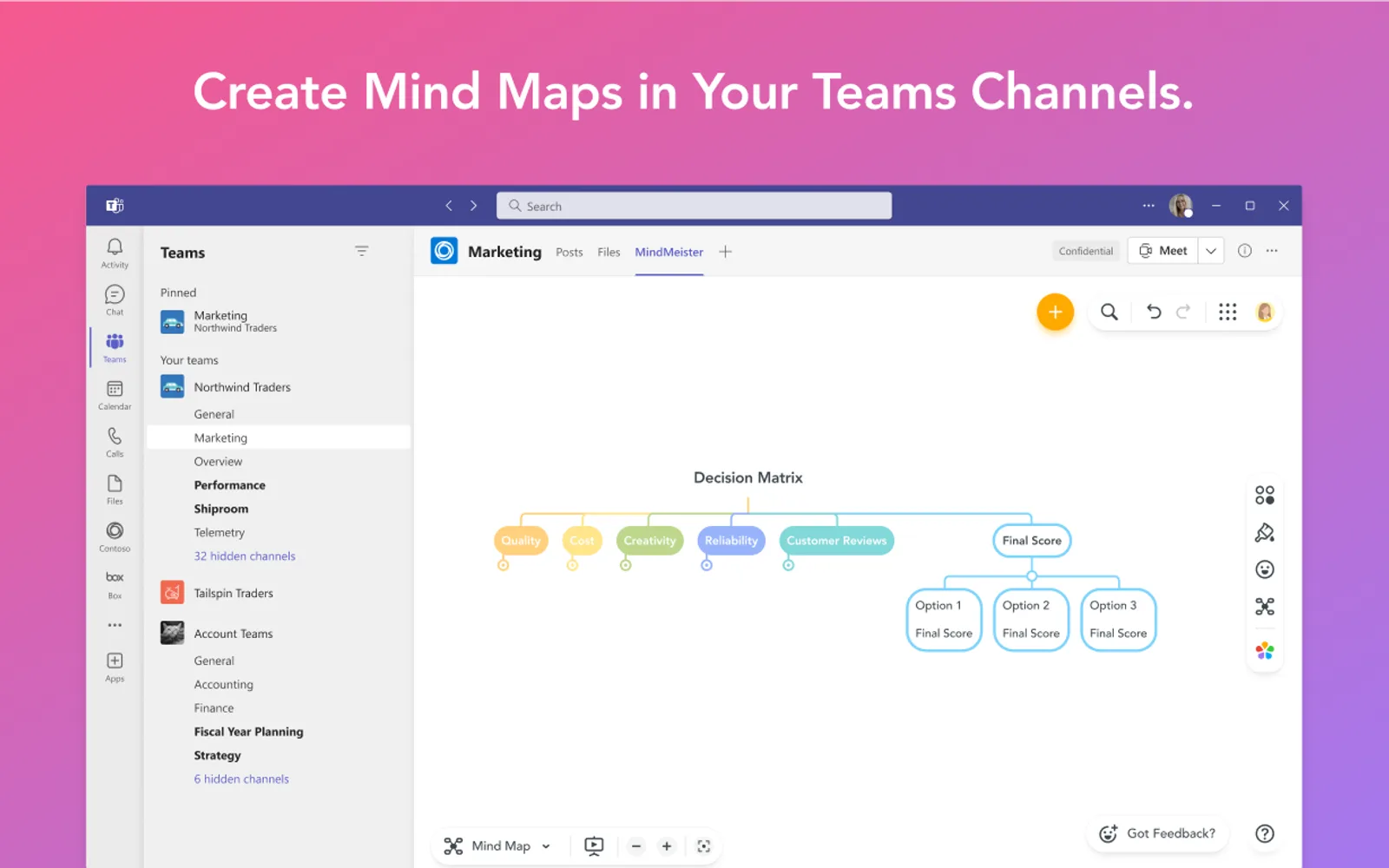Collapse the Final Score node circle
This screenshot has width=1389, height=868.
click(1032, 576)
